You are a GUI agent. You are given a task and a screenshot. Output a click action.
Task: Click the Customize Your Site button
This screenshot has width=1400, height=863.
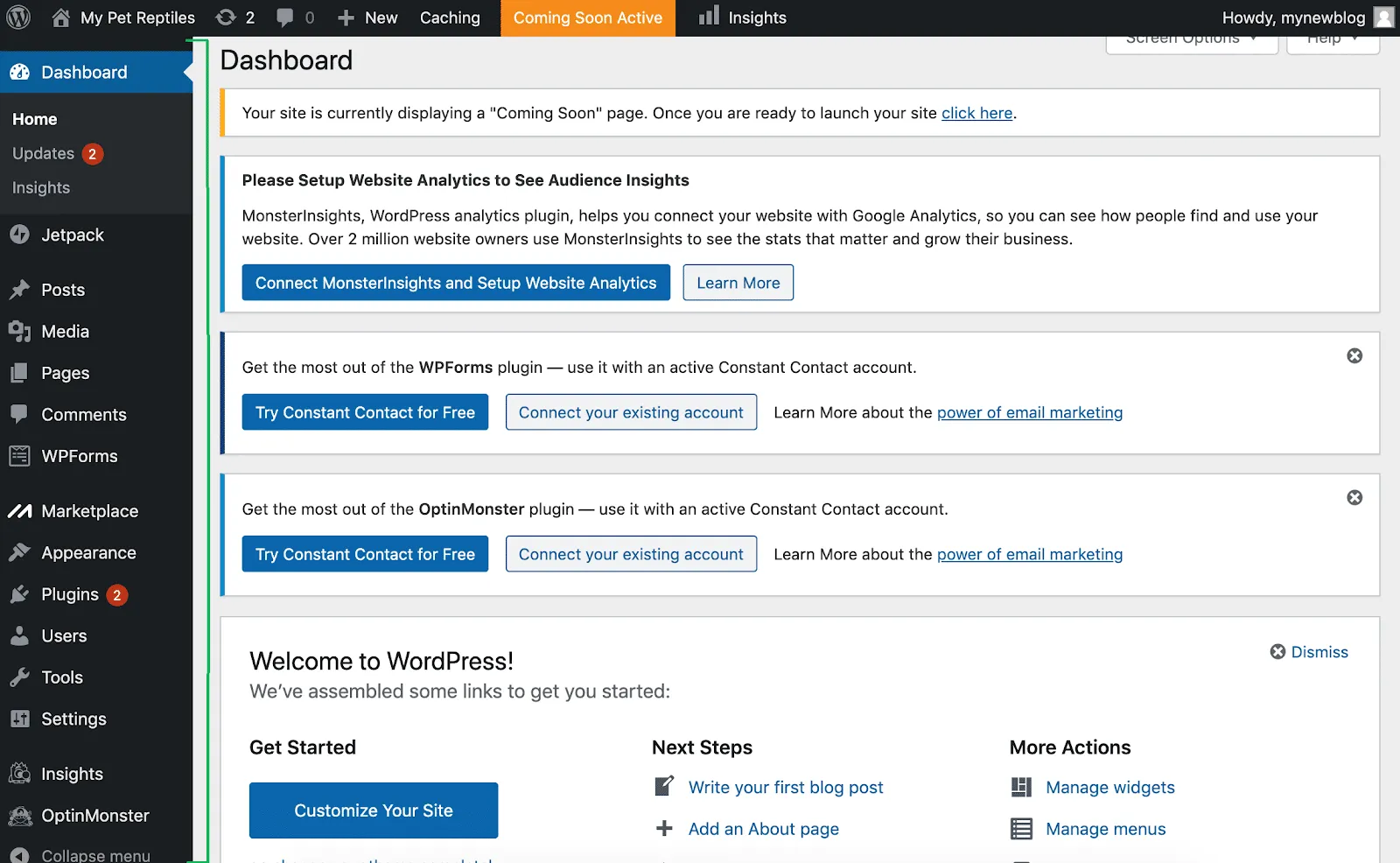(x=374, y=810)
